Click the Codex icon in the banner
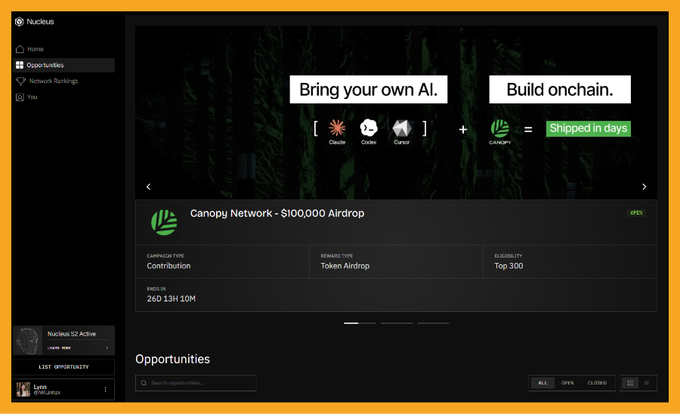This screenshot has width=680, height=414. click(369, 128)
